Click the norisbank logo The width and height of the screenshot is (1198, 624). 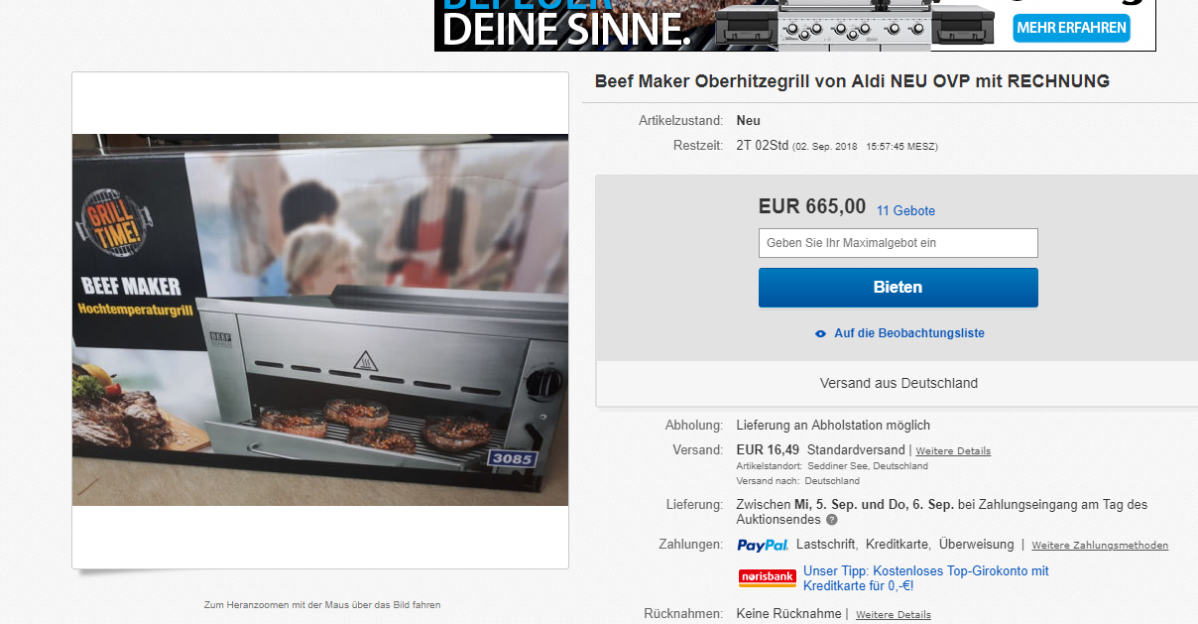point(766,577)
